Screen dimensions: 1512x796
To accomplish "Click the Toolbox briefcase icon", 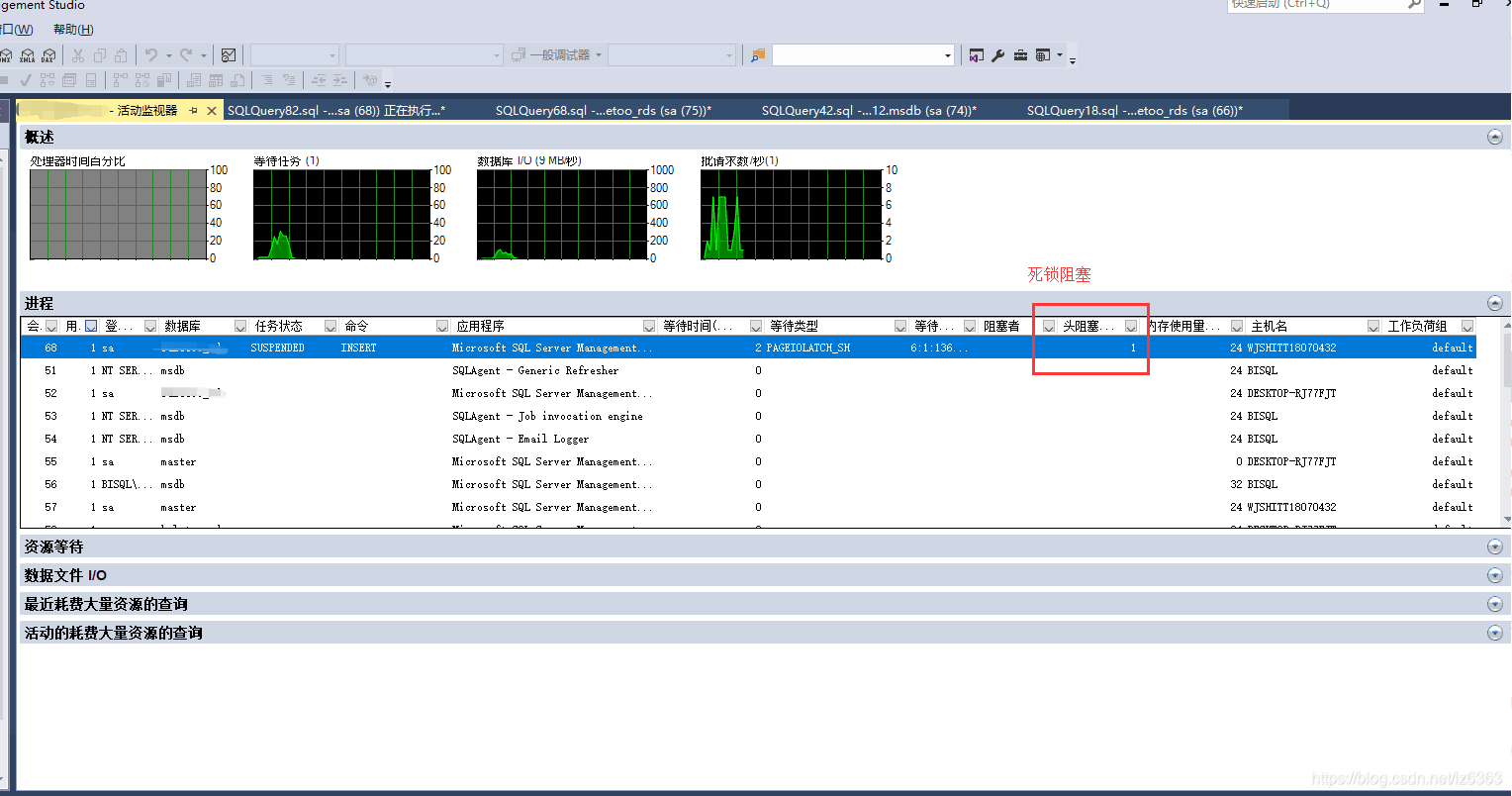I will click(1020, 55).
